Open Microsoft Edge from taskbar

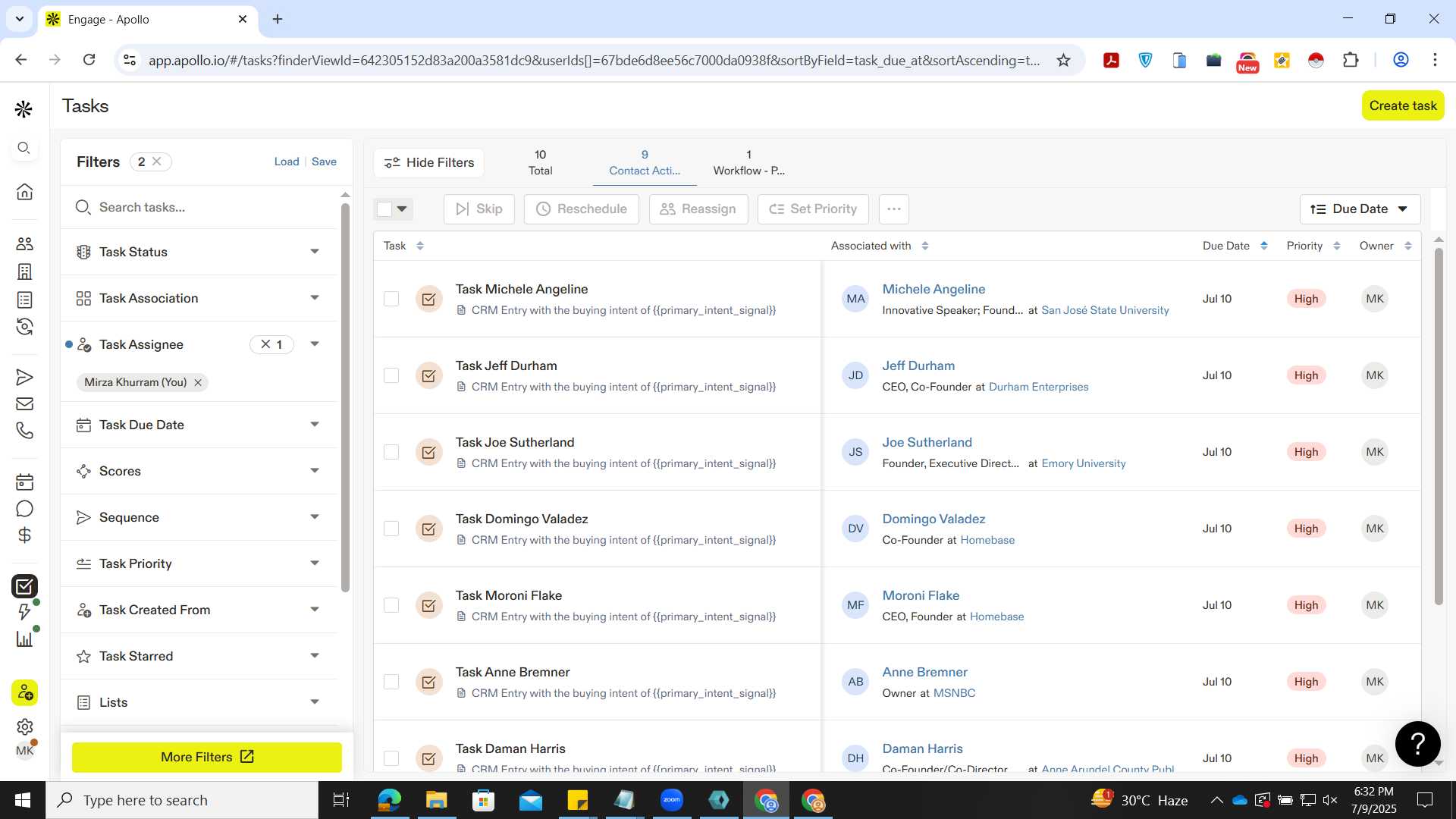coord(389,800)
